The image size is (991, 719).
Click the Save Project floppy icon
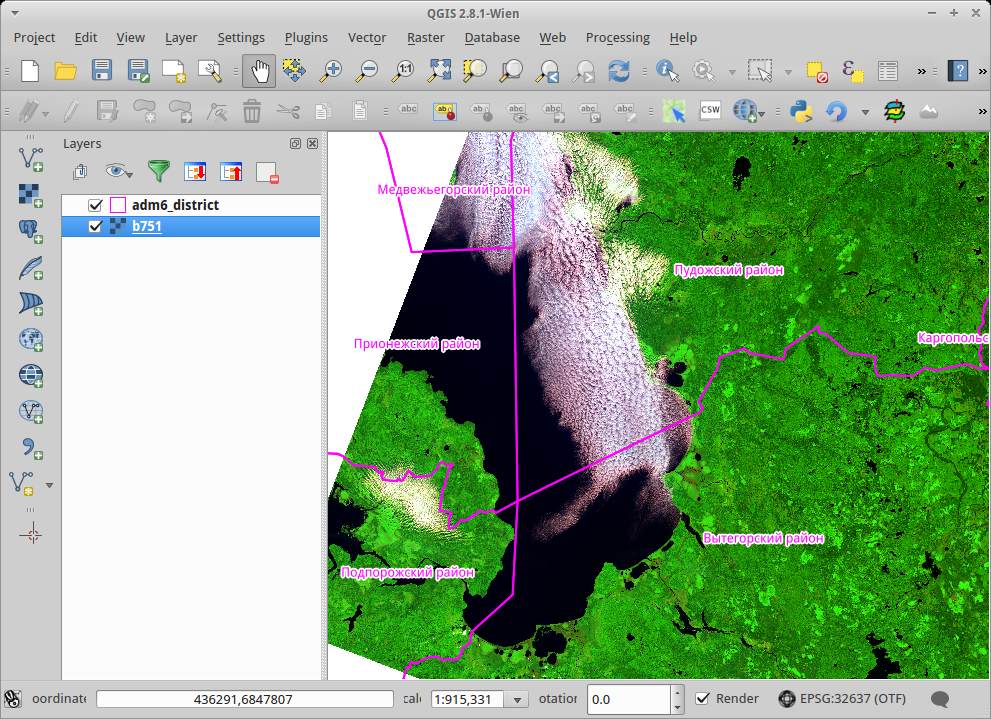click(x=102, y=71)
